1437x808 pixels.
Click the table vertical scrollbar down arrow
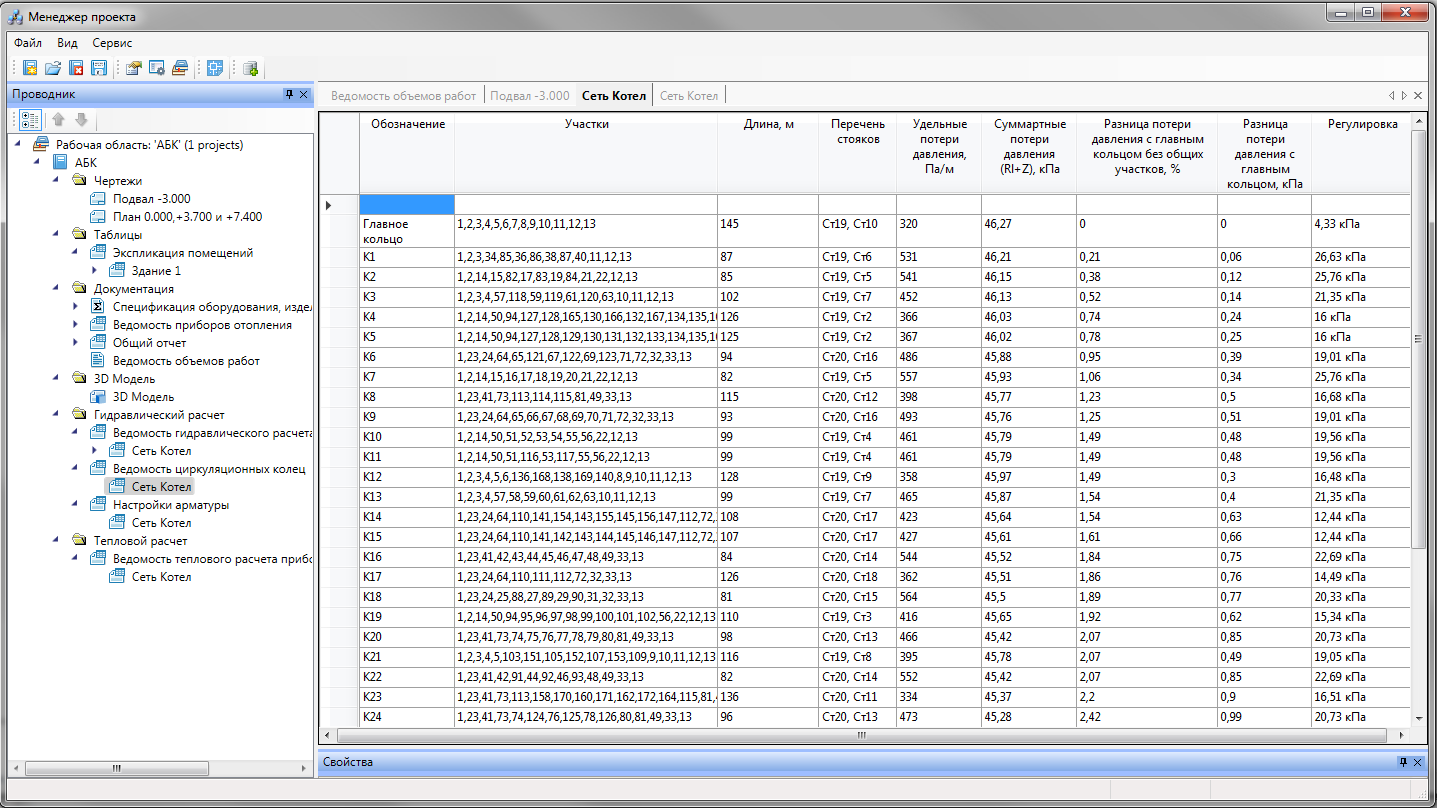1418,718
